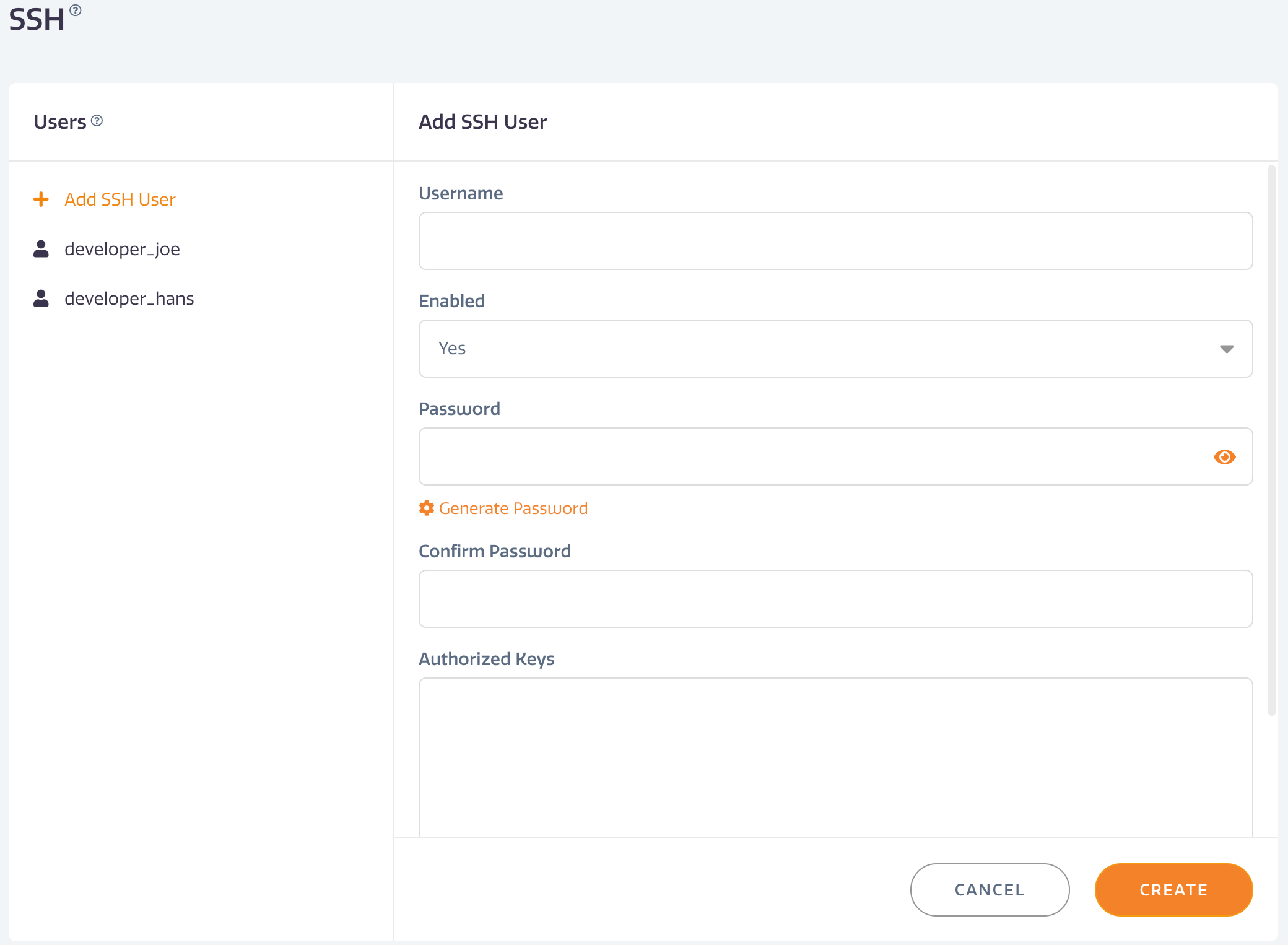Click the dropdown arrow in the Enabled field
The image size is (1288, 945).
1227,349
